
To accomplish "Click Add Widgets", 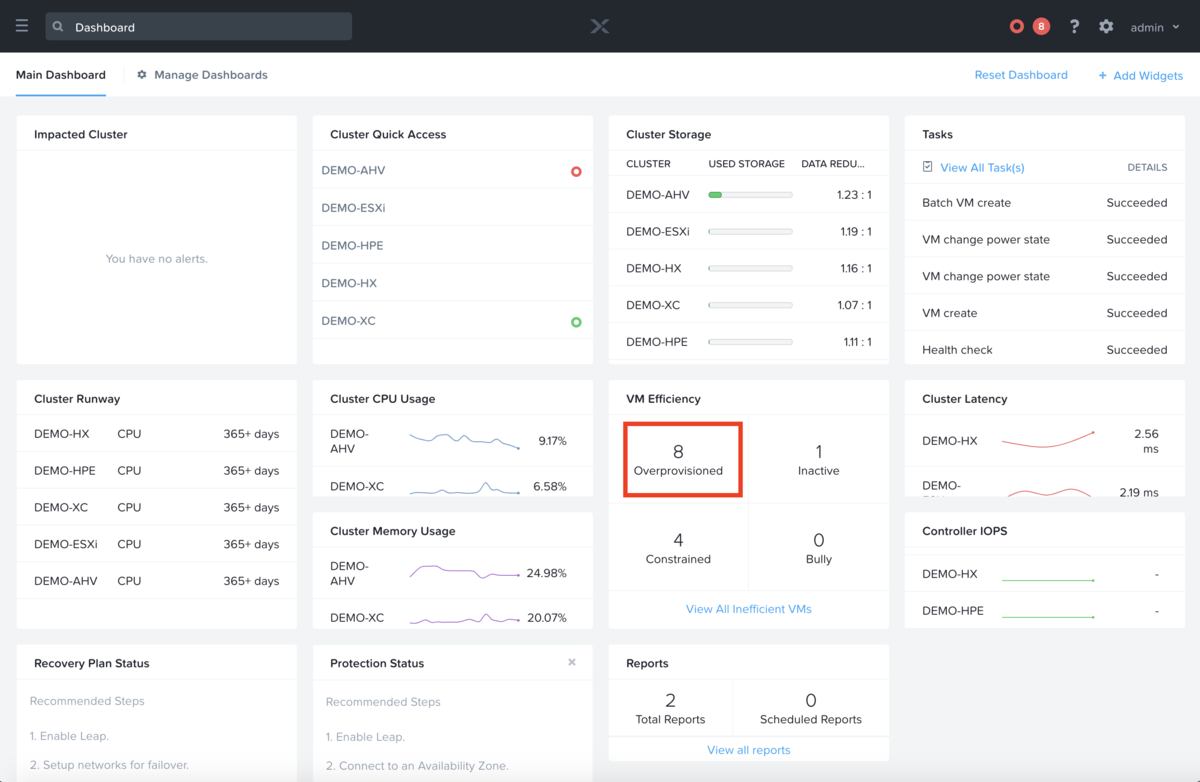I will [x=1141, y=75].
